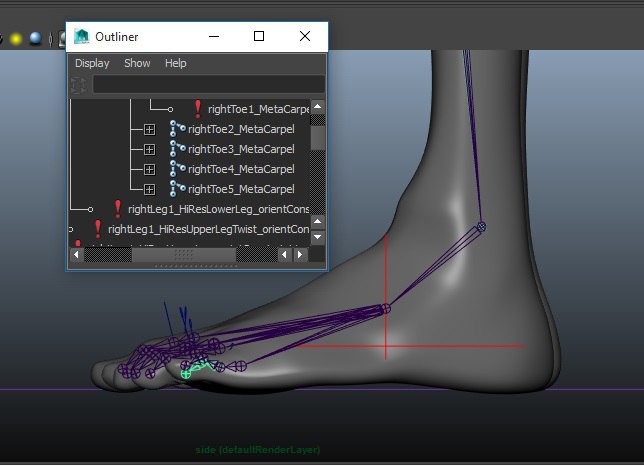Expand the rightToe5_MetaCarpel node
This screenshot has height=466, width=644.
click(150, 189)
